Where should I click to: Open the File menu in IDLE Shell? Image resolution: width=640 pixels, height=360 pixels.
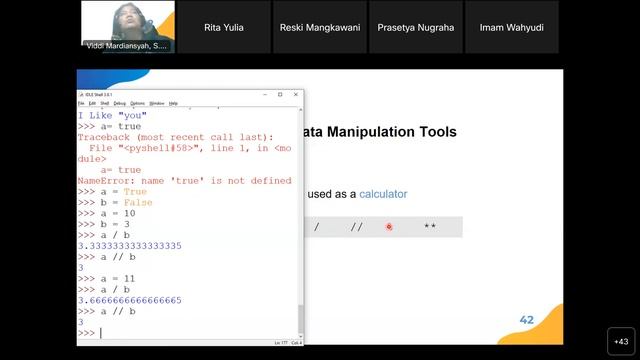(x=81, y=103)
